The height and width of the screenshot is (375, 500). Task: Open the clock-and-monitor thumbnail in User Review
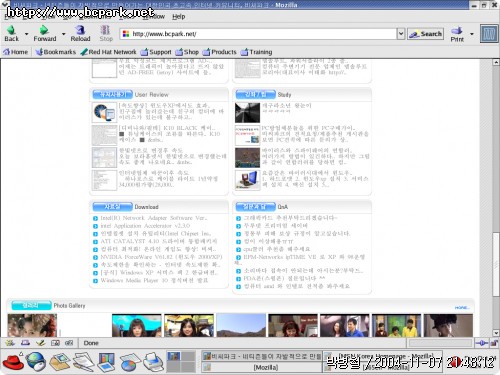click(104, 113)
